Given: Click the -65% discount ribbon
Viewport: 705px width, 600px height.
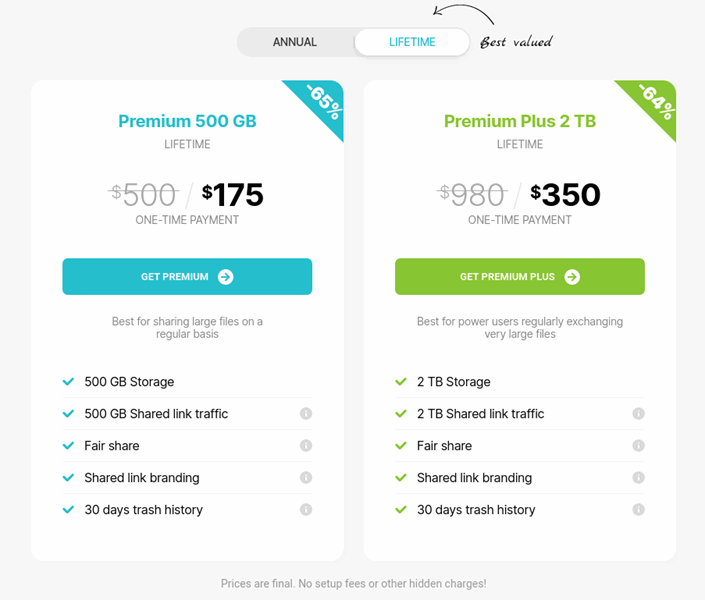Looking at the screenshot, I should (322, 102).
